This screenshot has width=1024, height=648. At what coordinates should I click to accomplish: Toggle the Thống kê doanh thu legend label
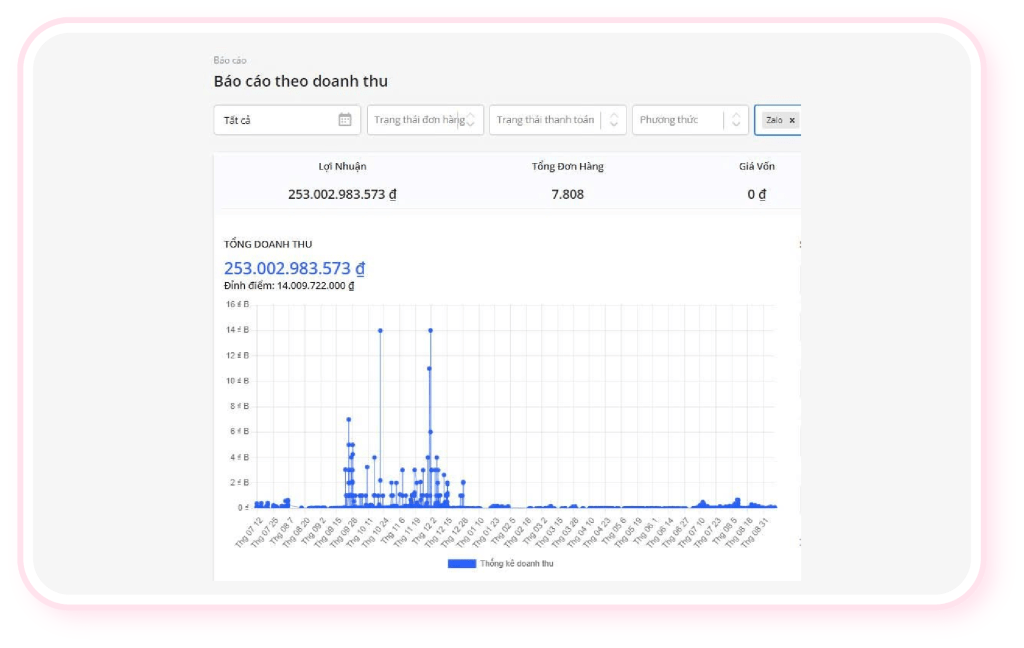tap(516, 564)
